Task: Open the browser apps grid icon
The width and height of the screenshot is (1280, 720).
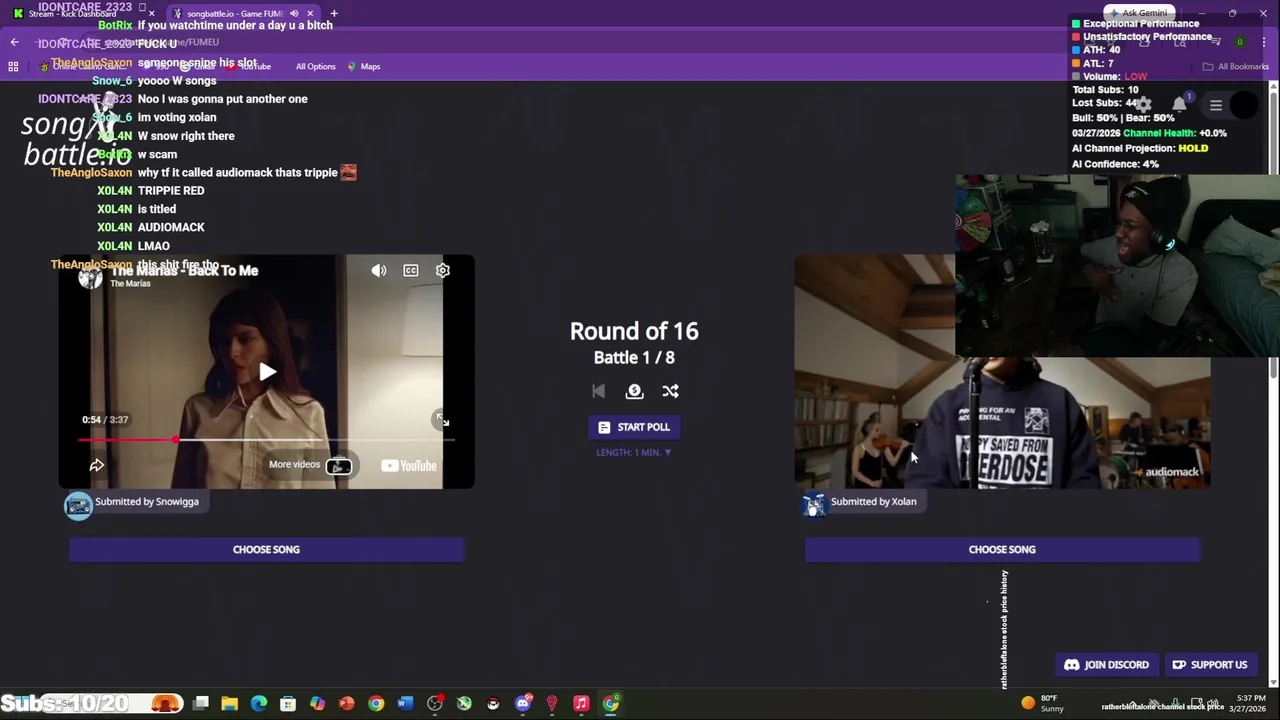Action: 13,66
